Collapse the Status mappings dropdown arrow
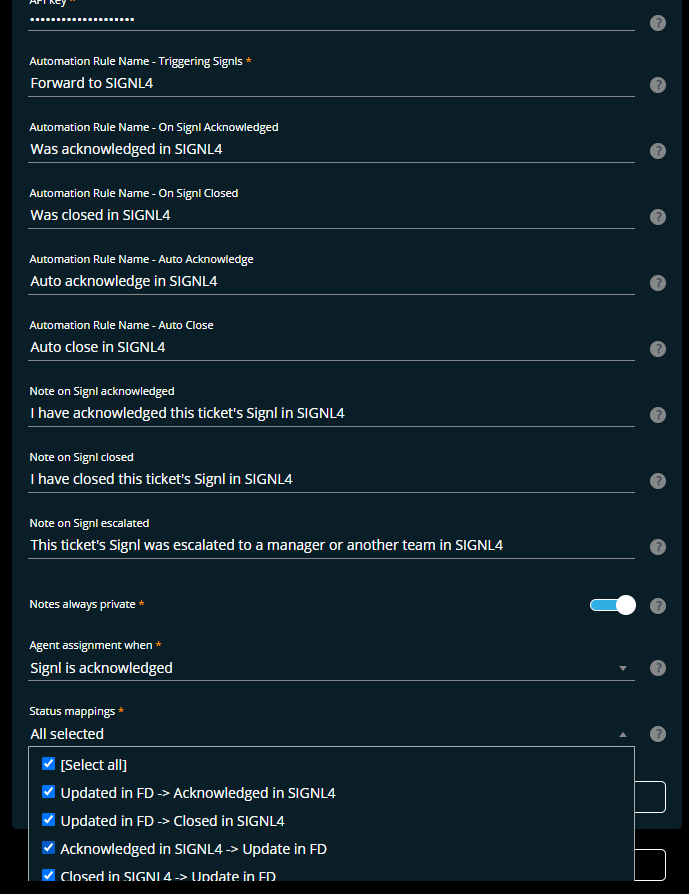Image resolution: width=689 pixels, height=894 pixels. tap(623, 735)
